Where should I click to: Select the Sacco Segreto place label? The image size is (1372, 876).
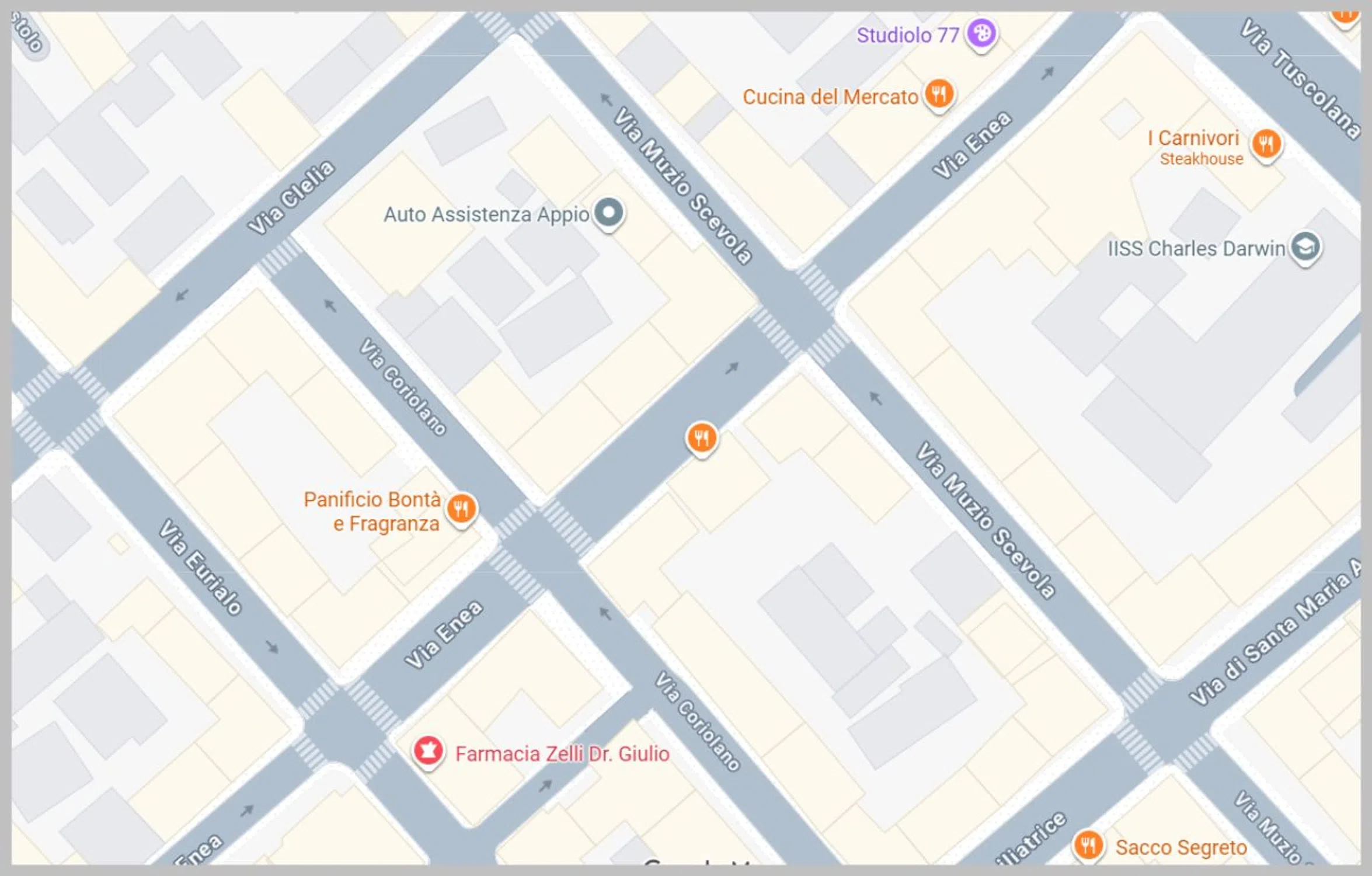click(x=1181, y=847)
